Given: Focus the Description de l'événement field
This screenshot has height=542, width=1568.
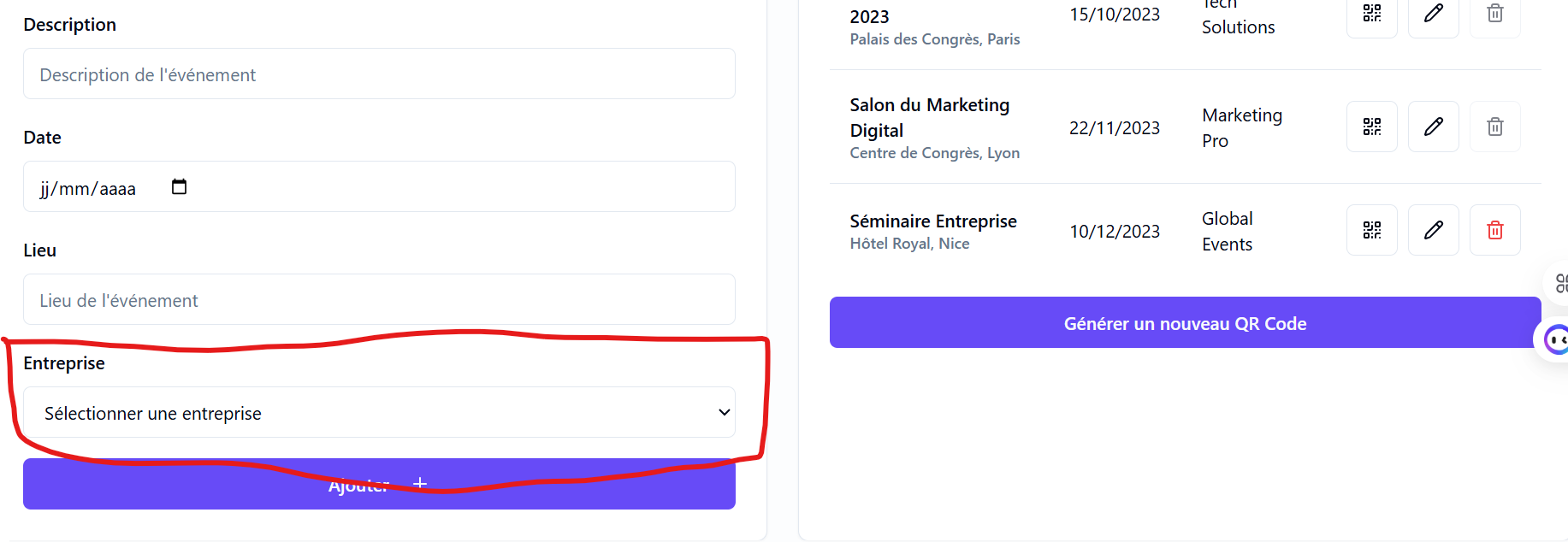Looking at the screenshot, I should pyautogui.click(x=379, y=74).
